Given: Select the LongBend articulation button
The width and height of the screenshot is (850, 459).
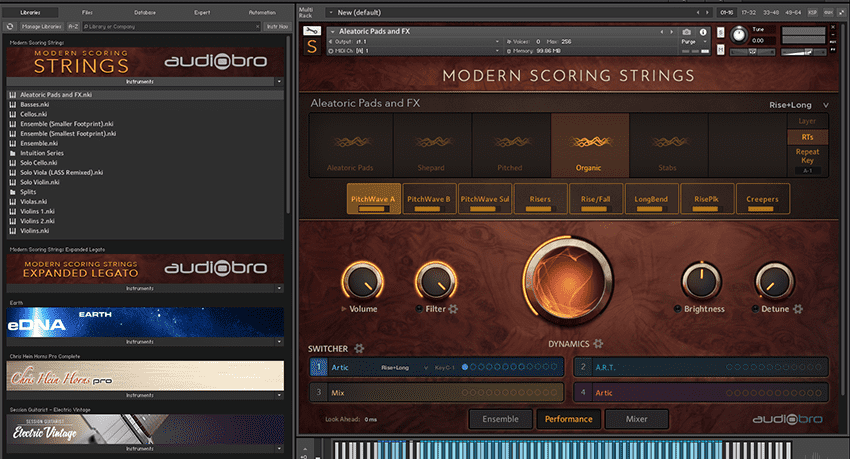Looking at the screenshot, I should click(x=651, y=199).
